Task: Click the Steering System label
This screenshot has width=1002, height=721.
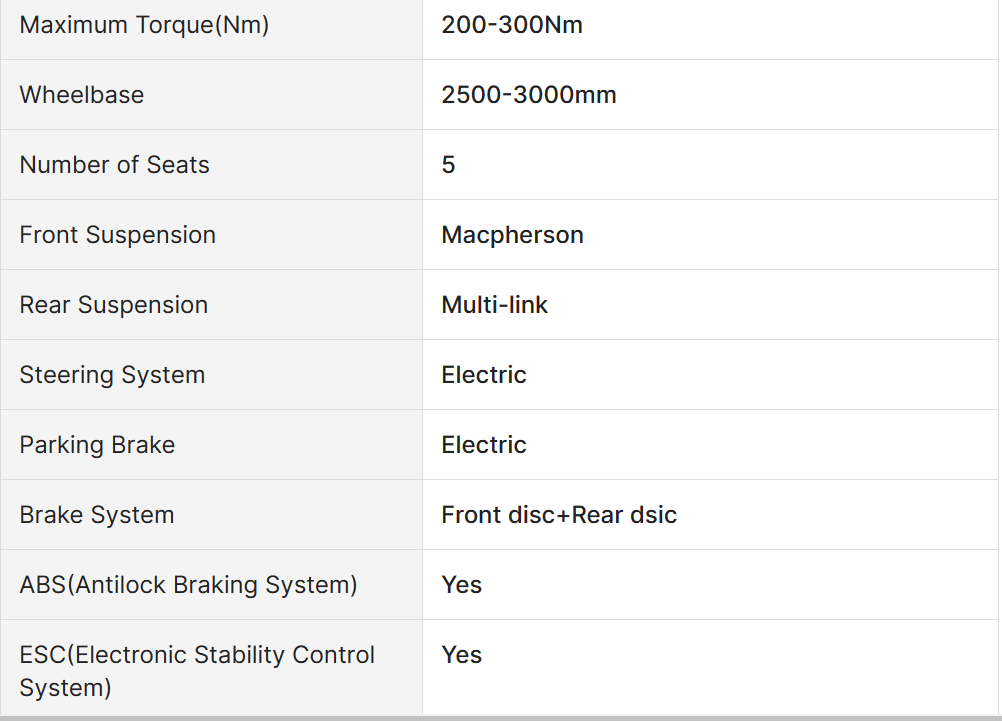Action: click(x=112, y=375)
